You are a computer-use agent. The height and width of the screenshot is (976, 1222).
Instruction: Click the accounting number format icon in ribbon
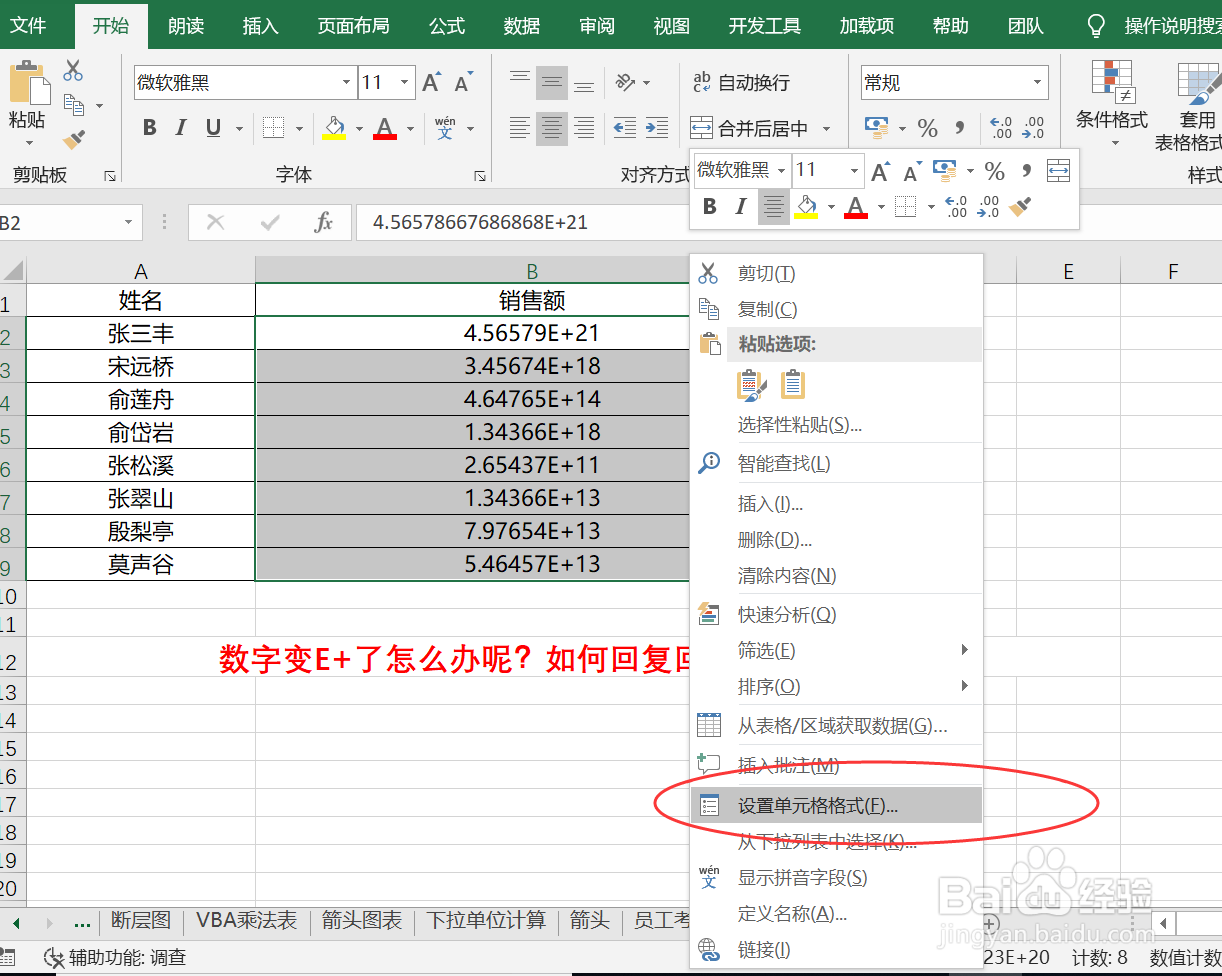pyautogui.click(x=877, y=128)
